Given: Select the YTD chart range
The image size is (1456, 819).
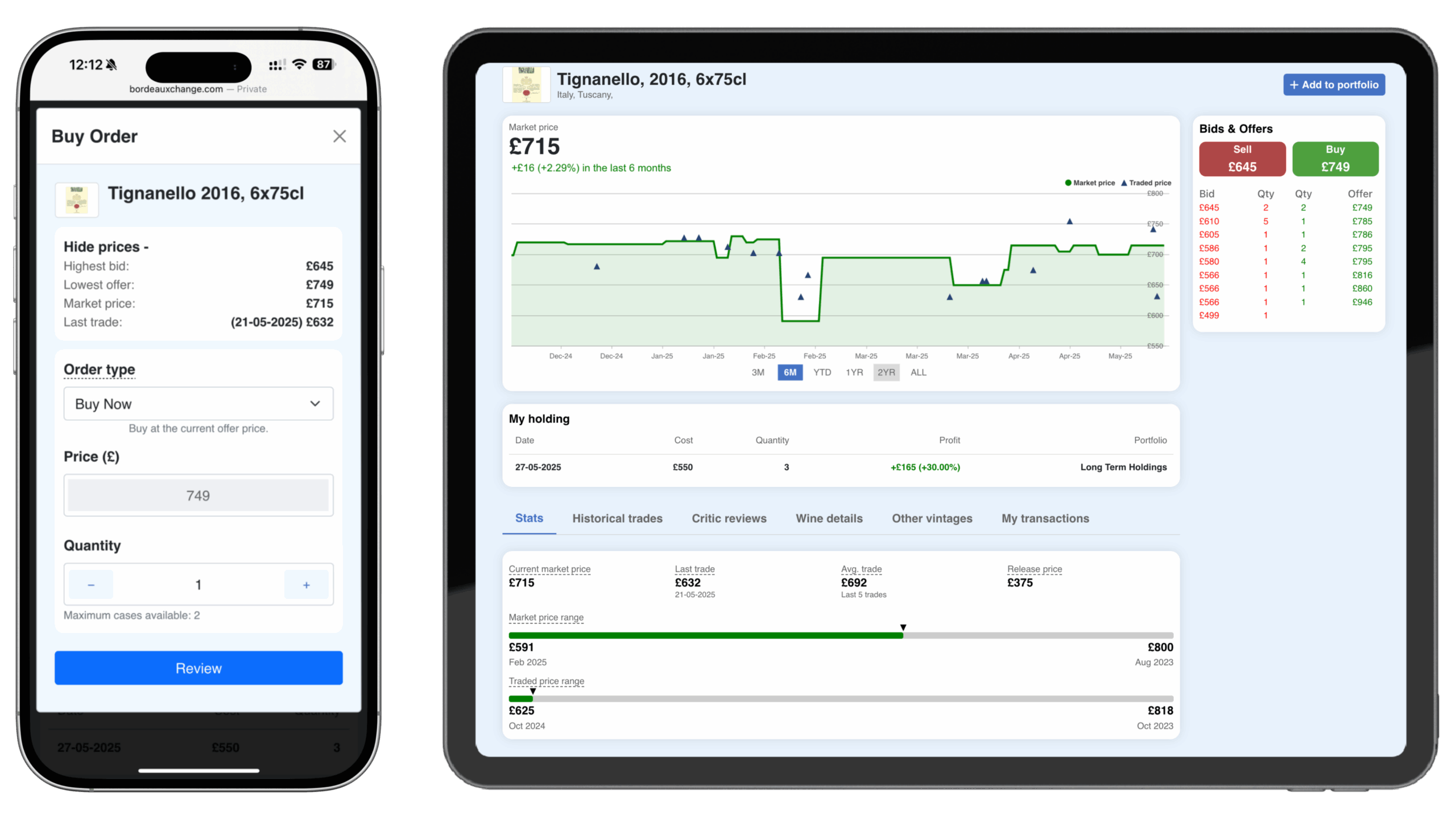Looking at the screenshot, I should tap(822, 373).
